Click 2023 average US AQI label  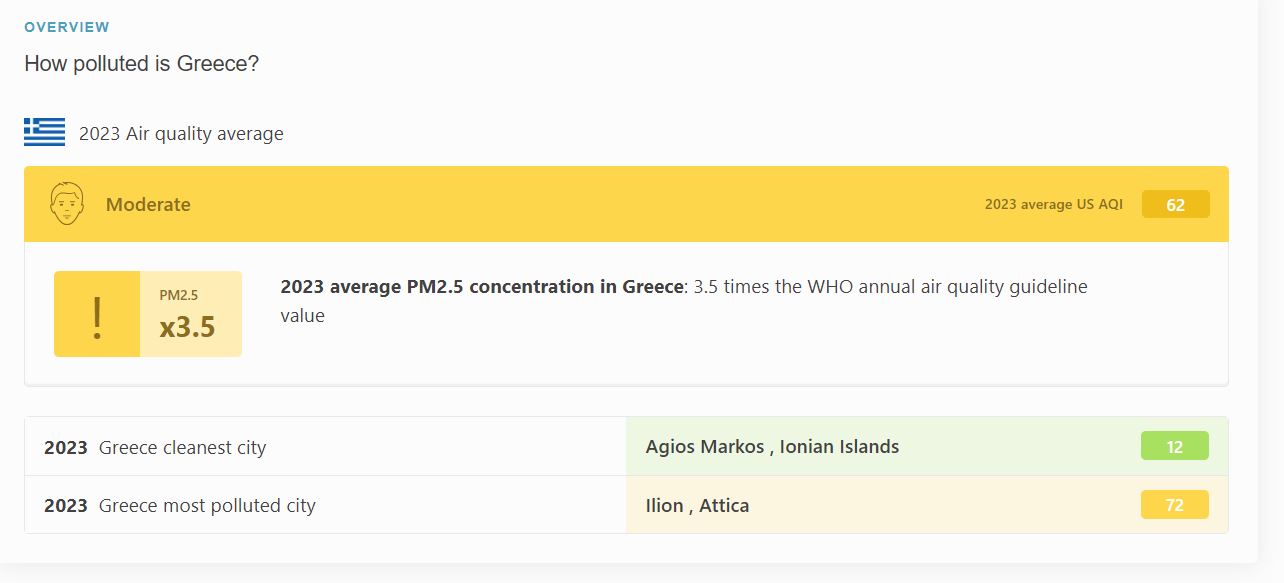point(1054,204)
